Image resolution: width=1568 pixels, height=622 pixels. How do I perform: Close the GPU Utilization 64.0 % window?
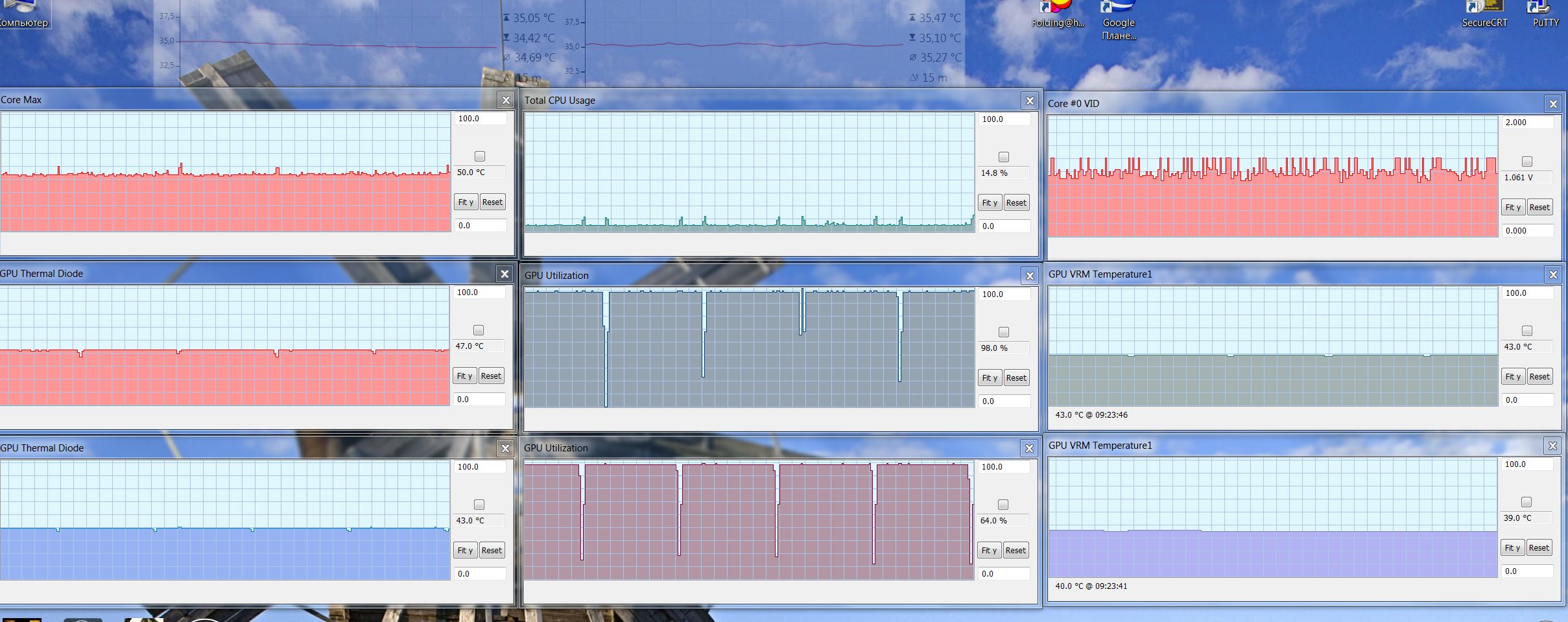(1029, 448)
